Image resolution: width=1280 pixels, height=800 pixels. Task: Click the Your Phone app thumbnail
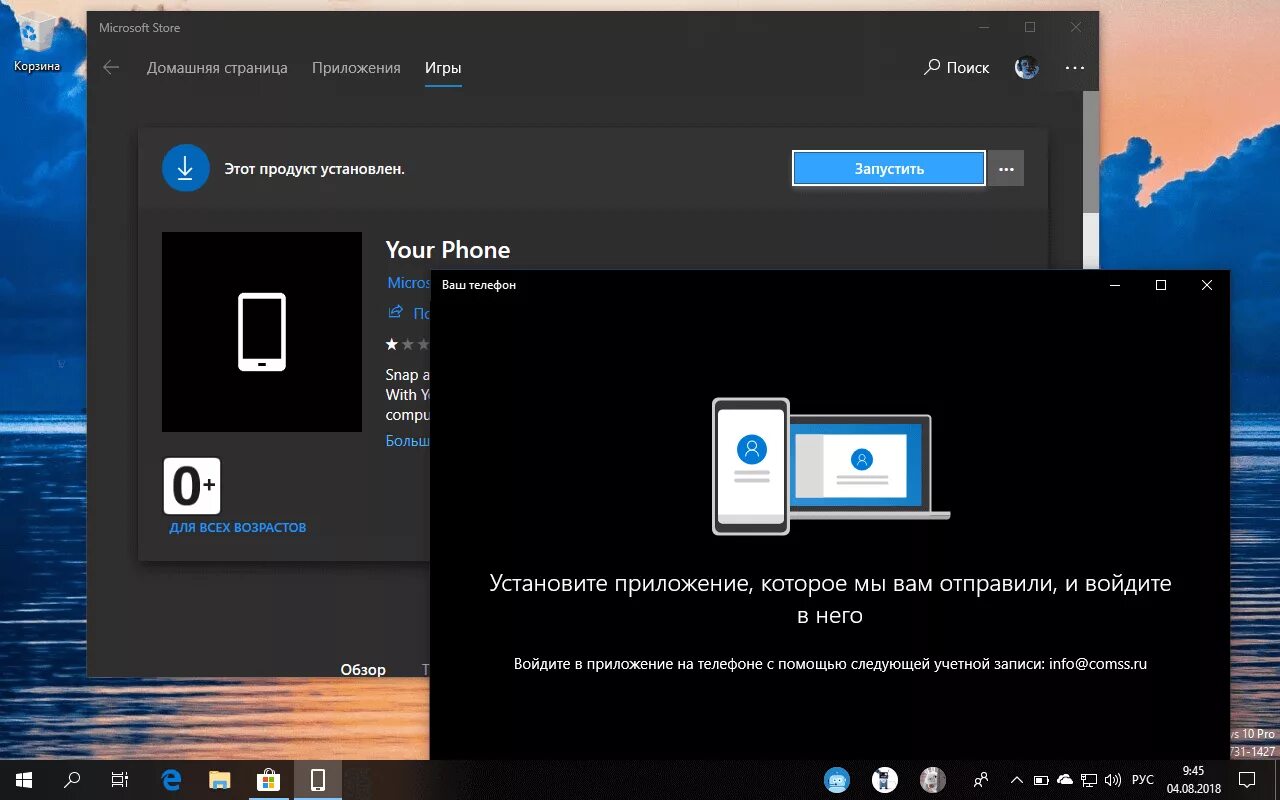pyautogui.click(x=262, y=332)
